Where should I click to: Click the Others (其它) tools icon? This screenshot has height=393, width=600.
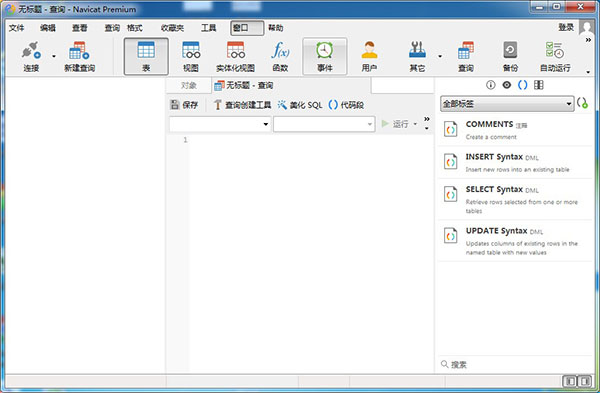(417, 56)
